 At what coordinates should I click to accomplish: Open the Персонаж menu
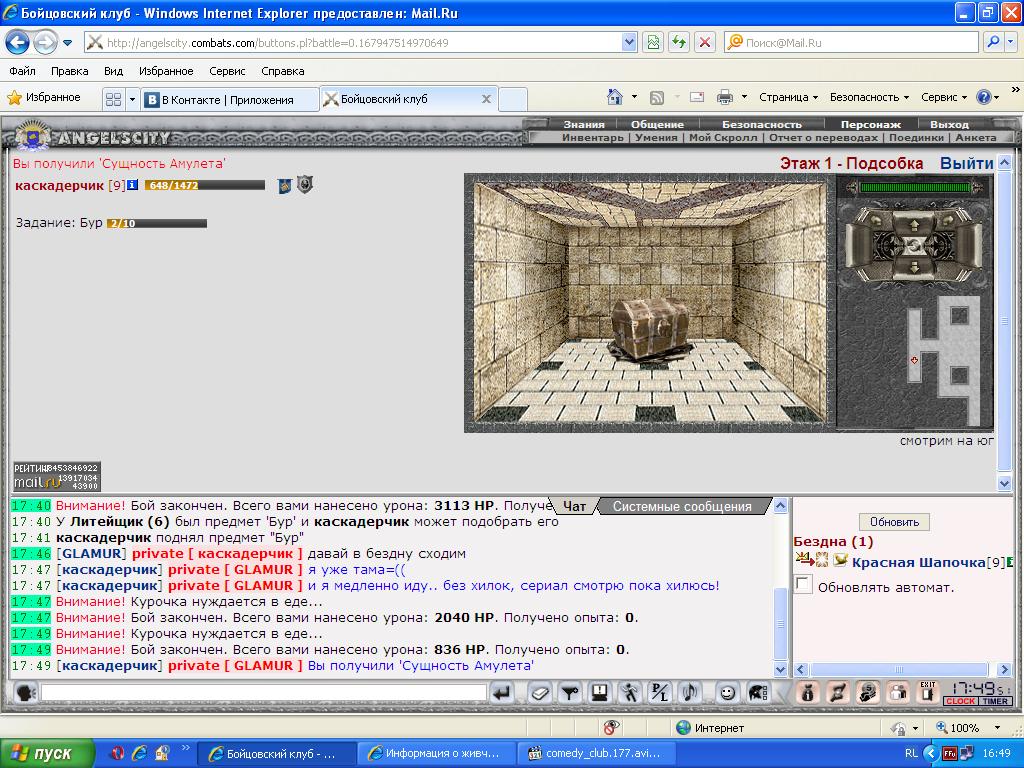pos(871,124)
